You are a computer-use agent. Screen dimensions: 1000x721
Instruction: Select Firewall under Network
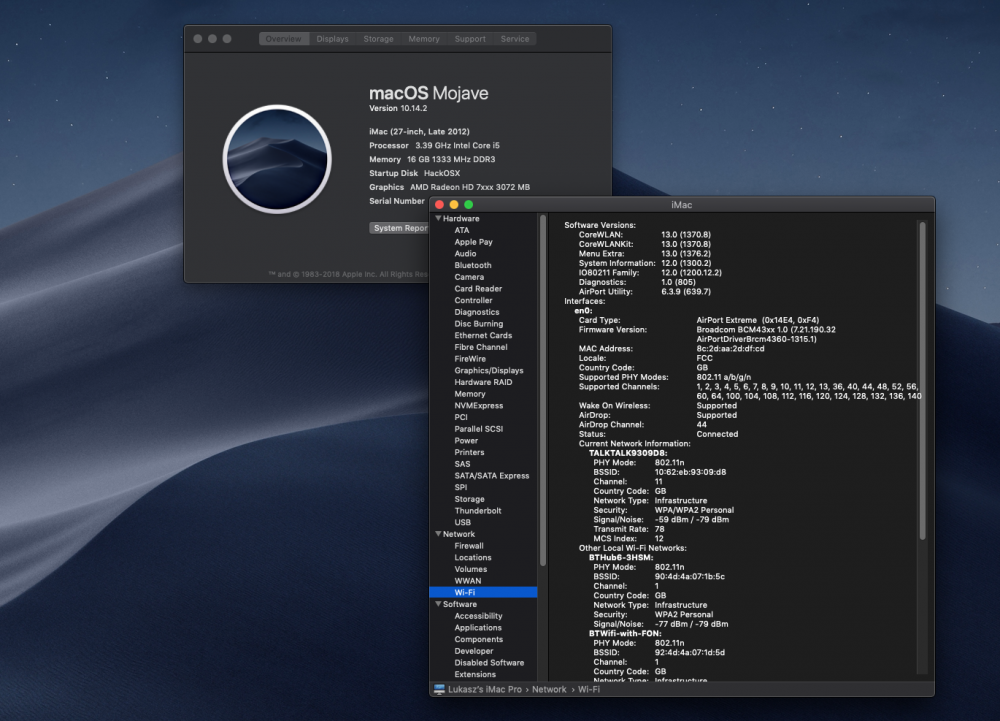(469, 546)
